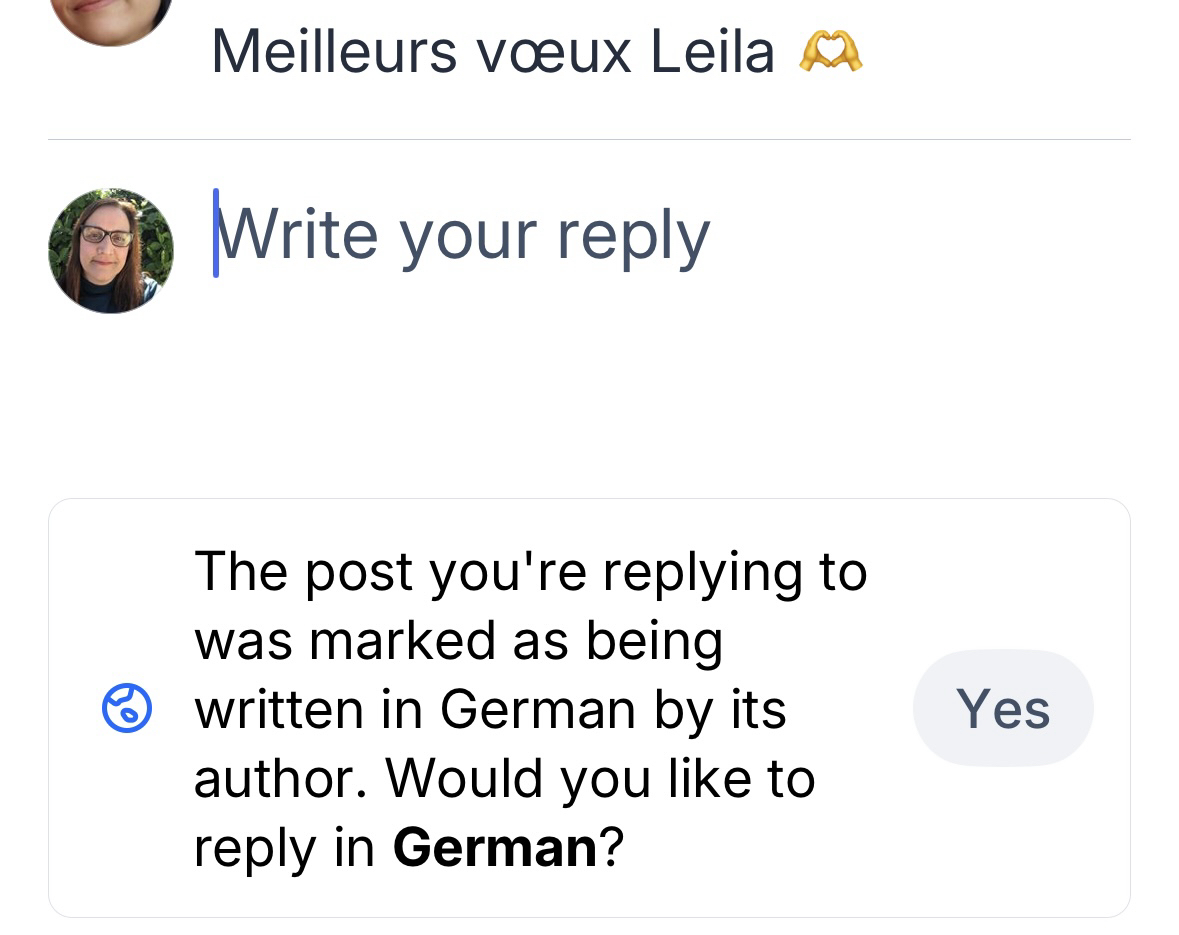Viewport: 1179px width, 935px height.
Task: Click the text 'written in German by its'
Action: 490,709
